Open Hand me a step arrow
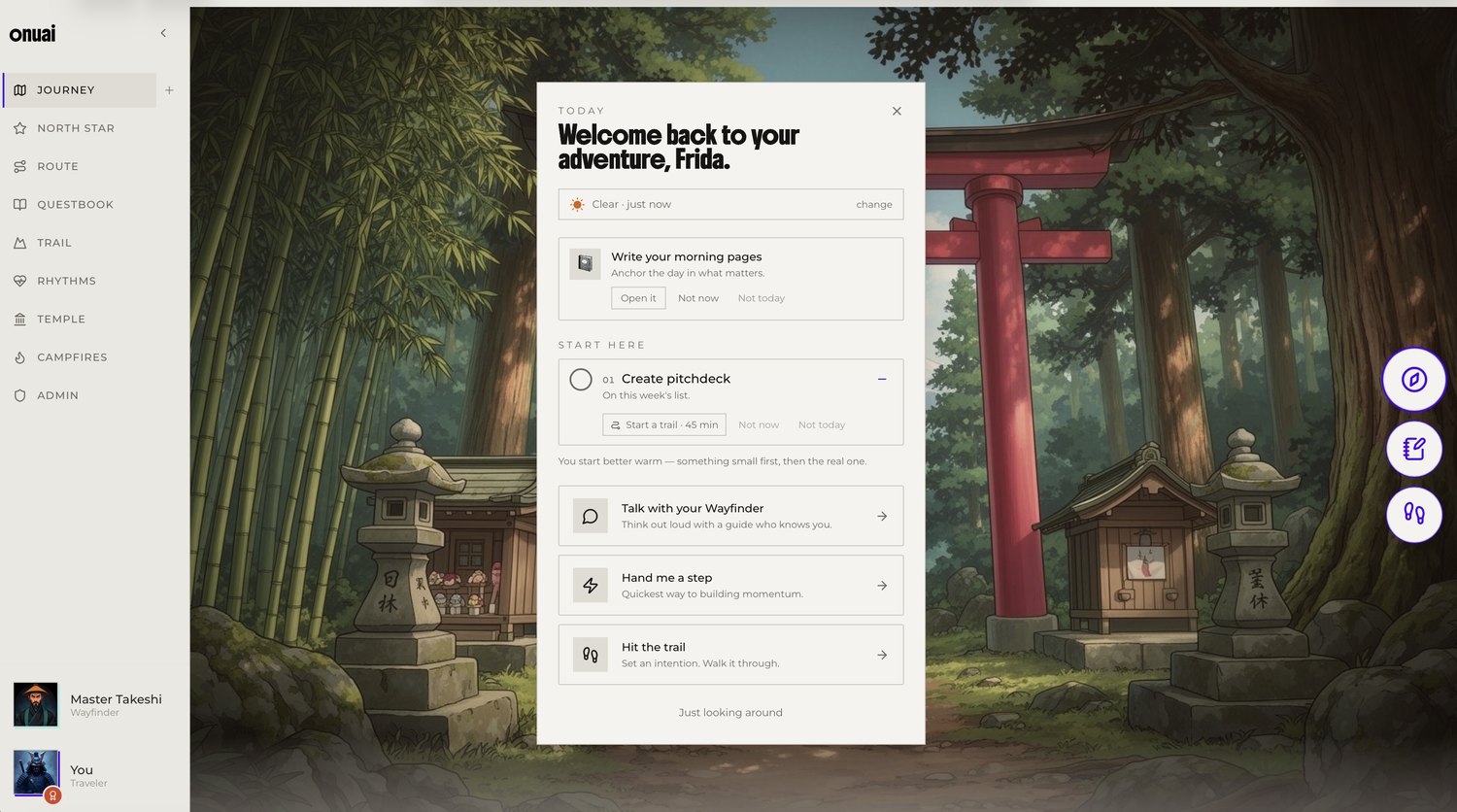 (x=882, y=586)
